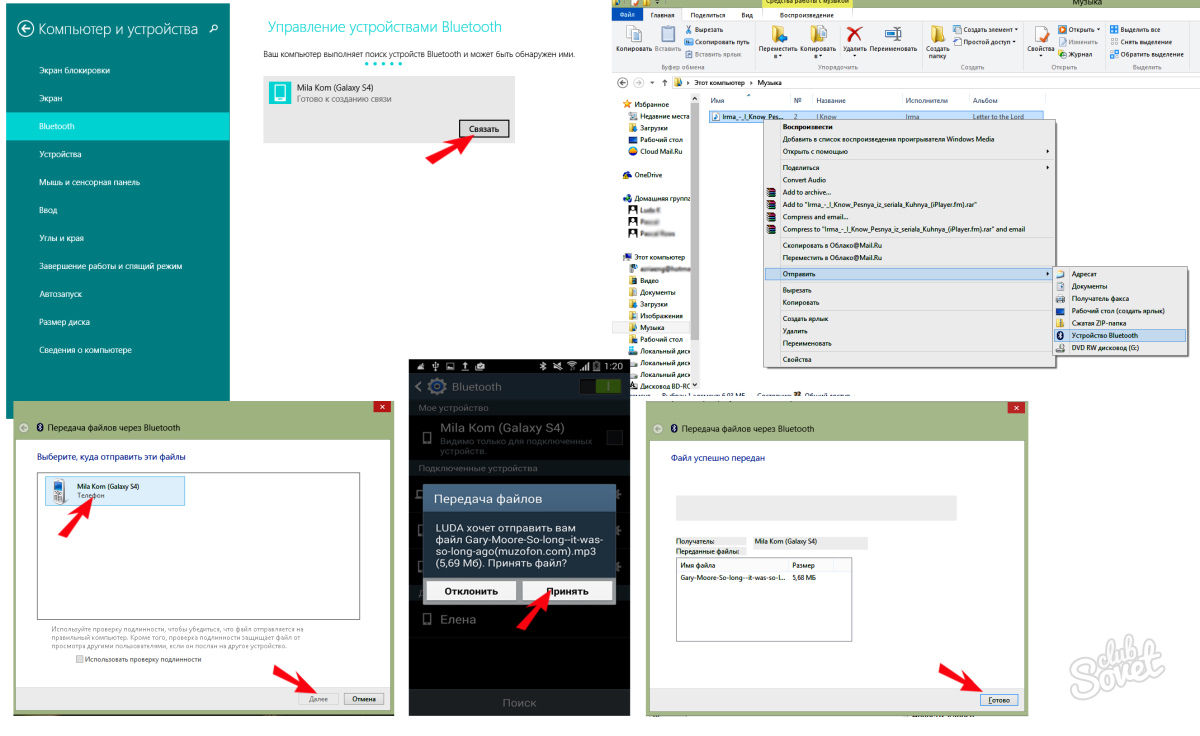
Task: Switch to the View (Вид) ribbon tab
Action: (747, 16)
